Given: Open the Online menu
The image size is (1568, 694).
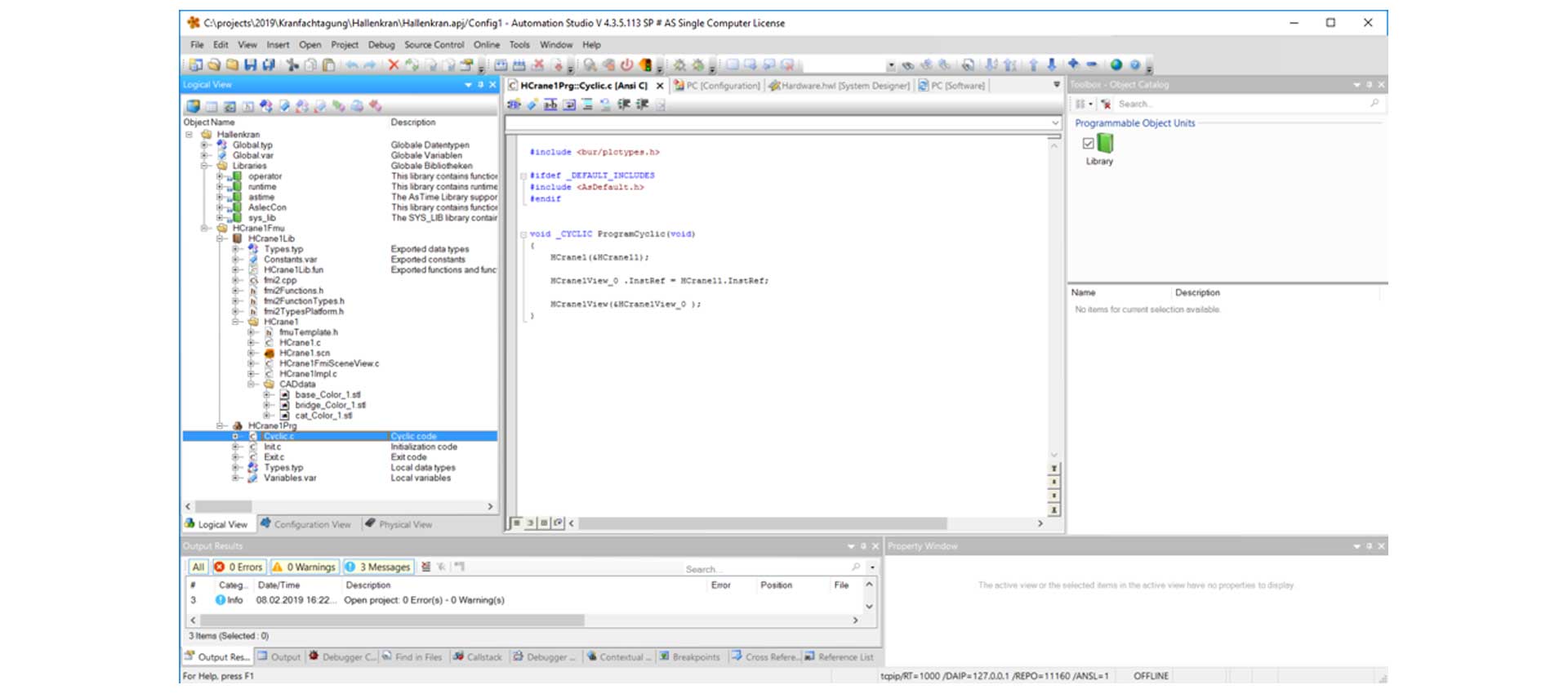Looking at the screenshot, I should [486, 45].
